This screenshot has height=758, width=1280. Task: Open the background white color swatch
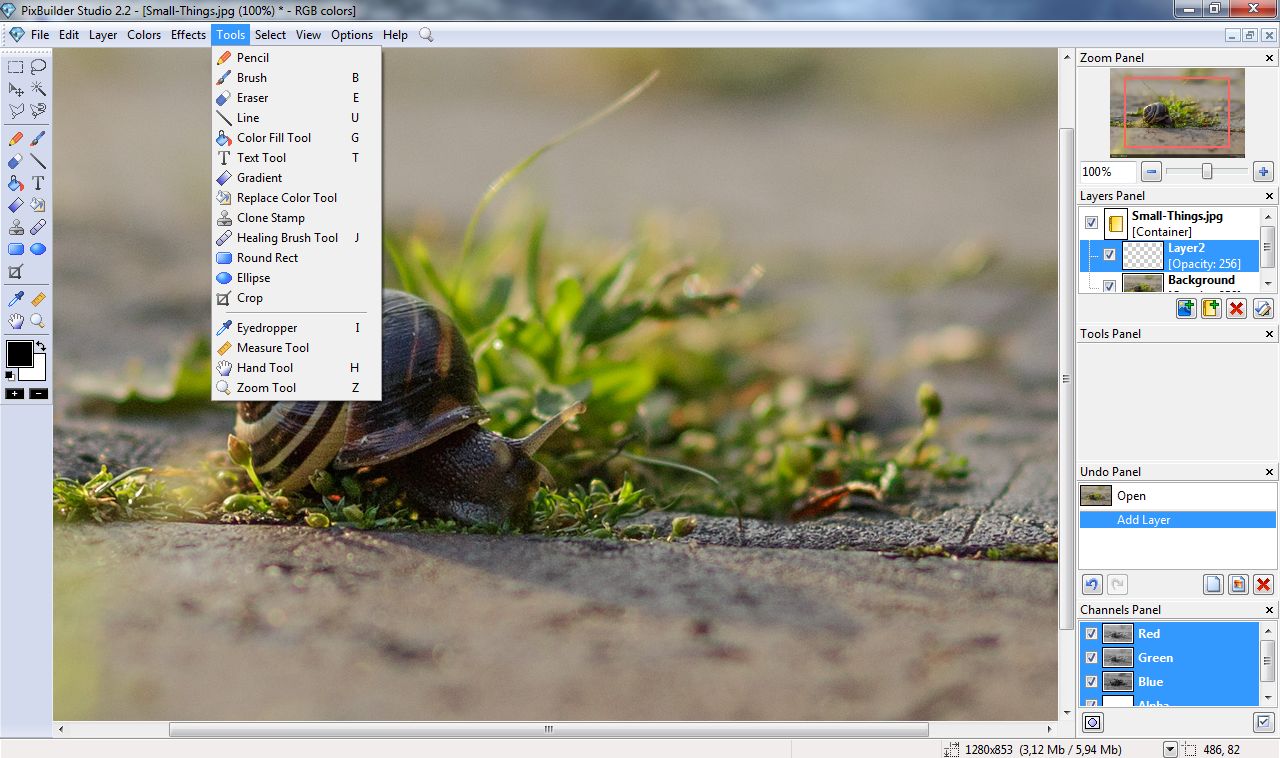[38, 371]
